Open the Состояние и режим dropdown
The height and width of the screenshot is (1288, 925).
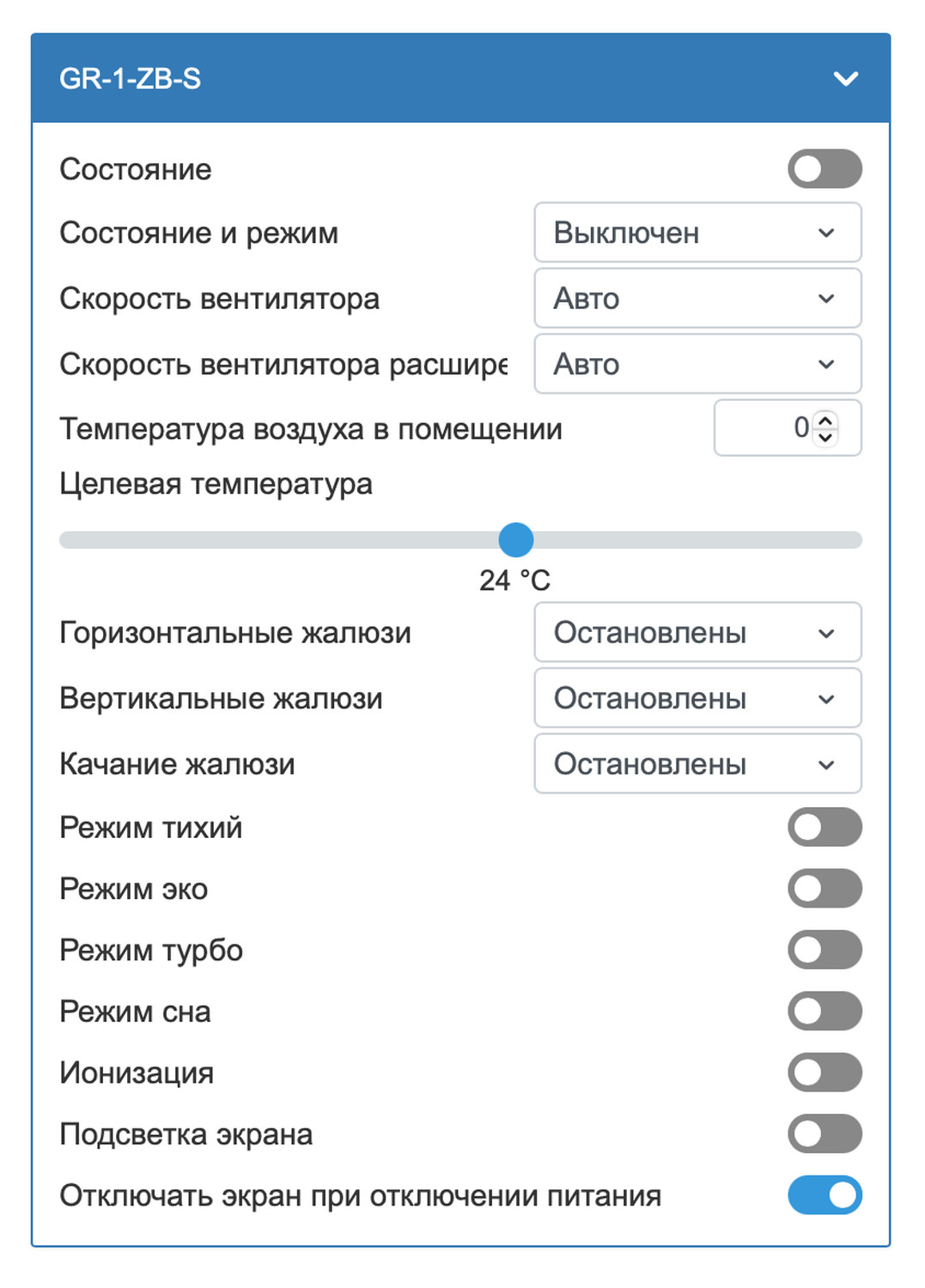(697, 233)
